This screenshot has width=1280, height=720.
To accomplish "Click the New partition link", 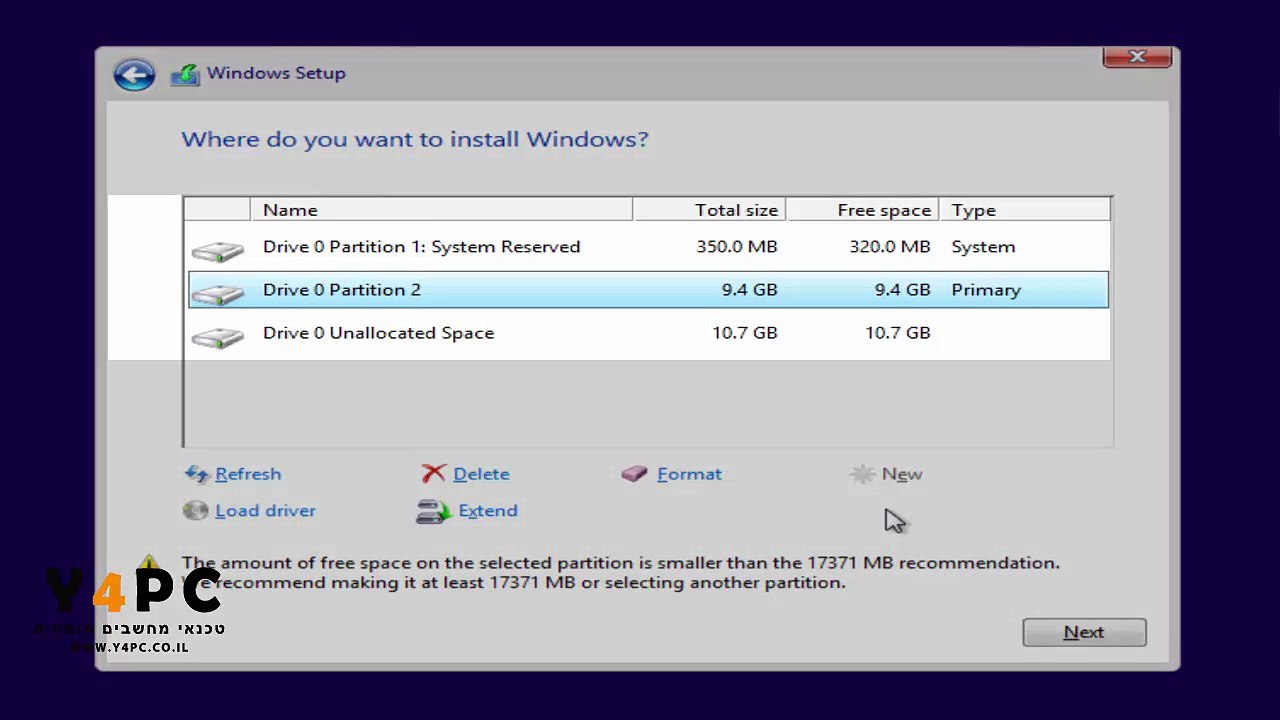I will tap(902, 474).
